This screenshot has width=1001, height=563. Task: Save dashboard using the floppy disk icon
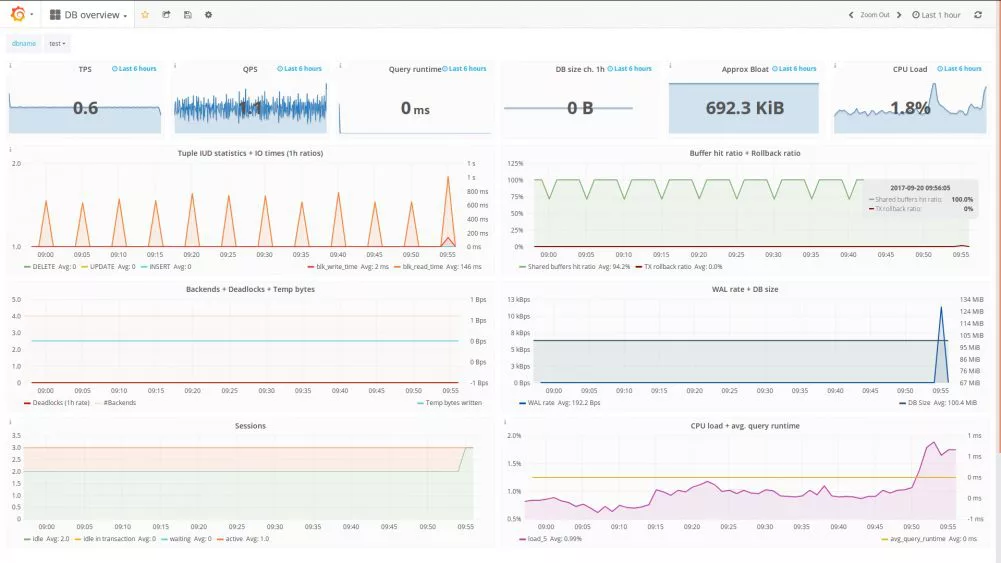187,15
